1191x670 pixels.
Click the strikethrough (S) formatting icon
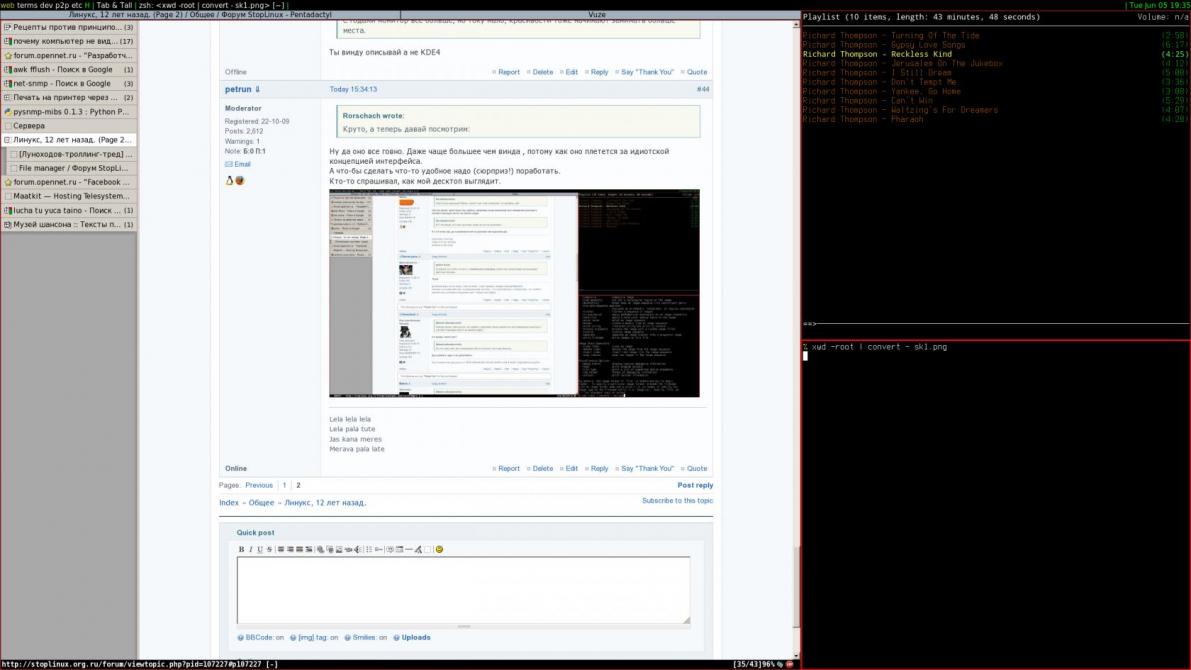coord(268,548)
